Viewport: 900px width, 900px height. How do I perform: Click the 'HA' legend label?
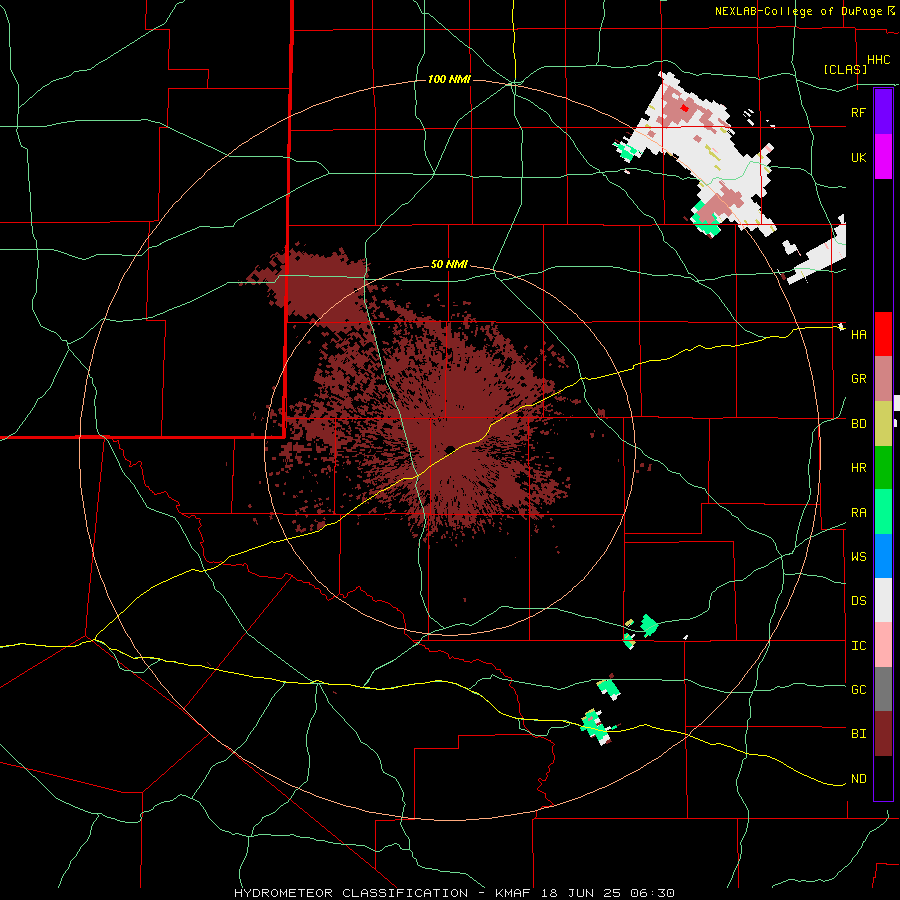point(858,334)
